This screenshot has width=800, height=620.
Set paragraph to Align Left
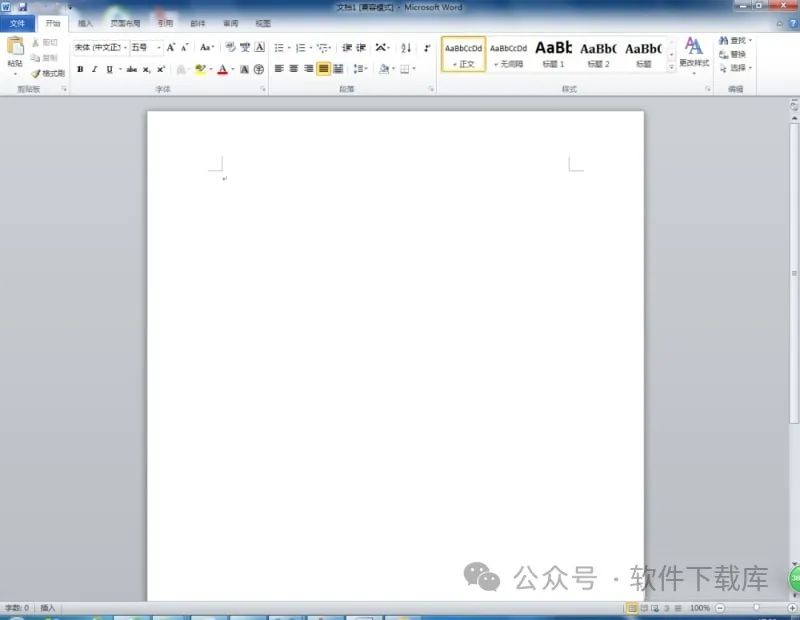[x=279, y=68]
